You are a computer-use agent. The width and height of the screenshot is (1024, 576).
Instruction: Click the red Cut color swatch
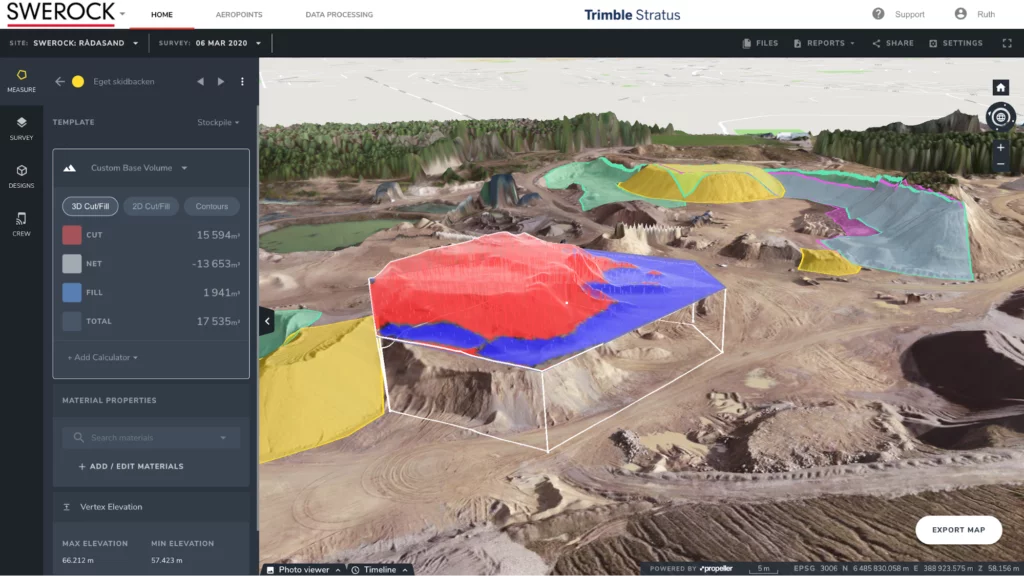coord(71,235)
